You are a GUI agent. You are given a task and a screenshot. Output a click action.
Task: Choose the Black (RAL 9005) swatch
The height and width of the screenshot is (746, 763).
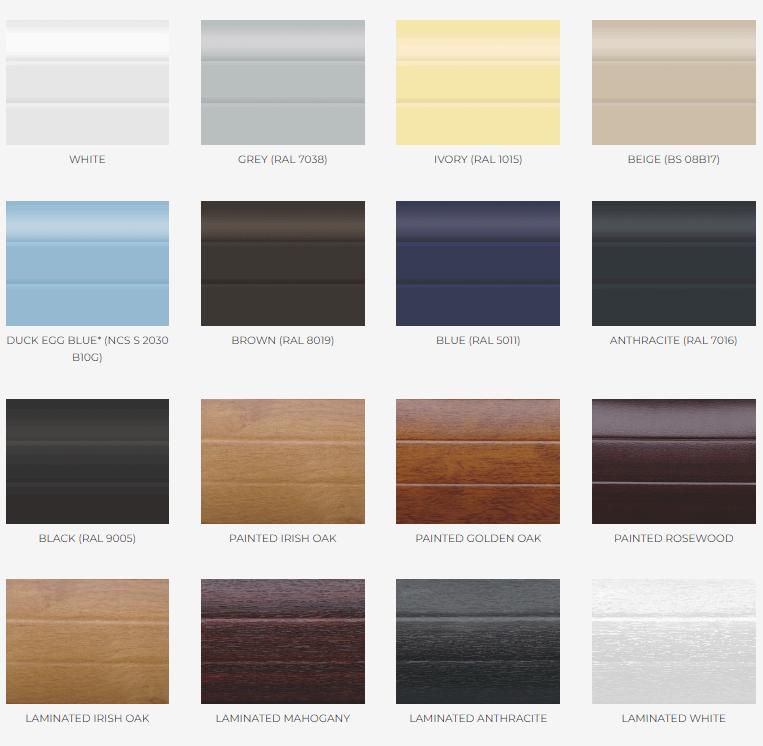pos(88,461)
